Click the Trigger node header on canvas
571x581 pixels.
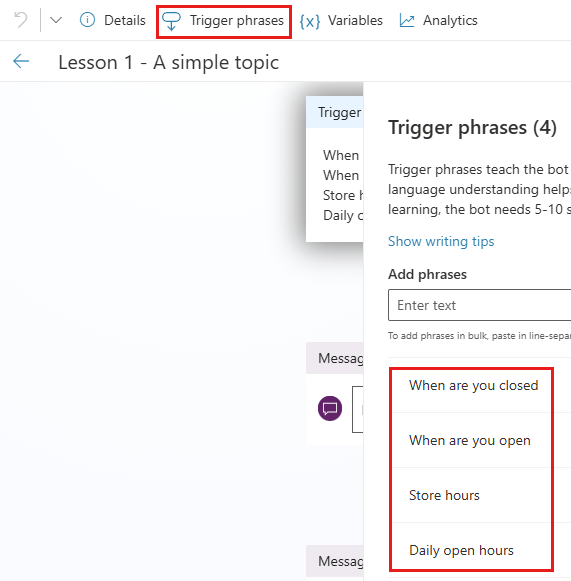tap(335, 112)
